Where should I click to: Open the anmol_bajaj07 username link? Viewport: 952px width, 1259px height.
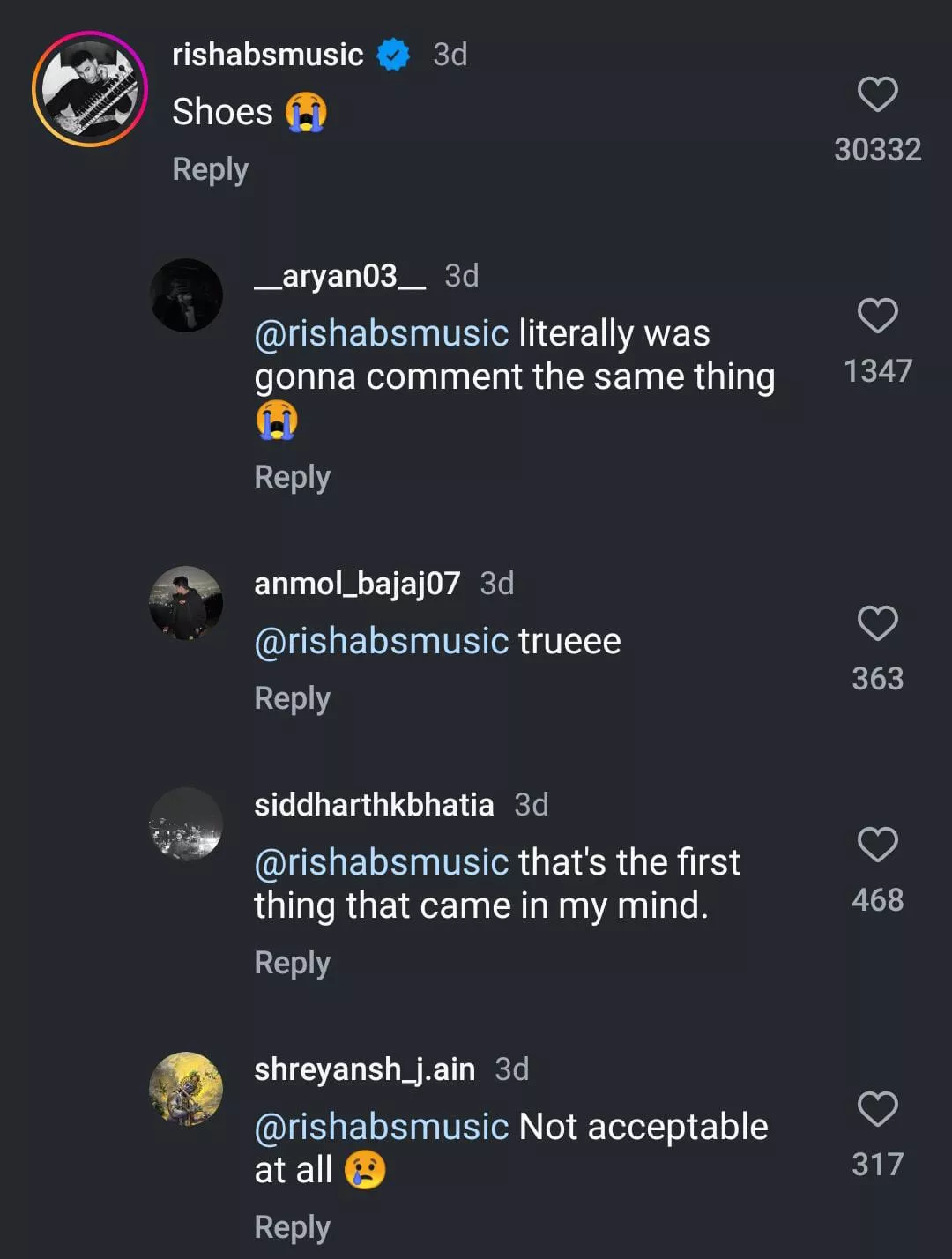tap(357, 584)
